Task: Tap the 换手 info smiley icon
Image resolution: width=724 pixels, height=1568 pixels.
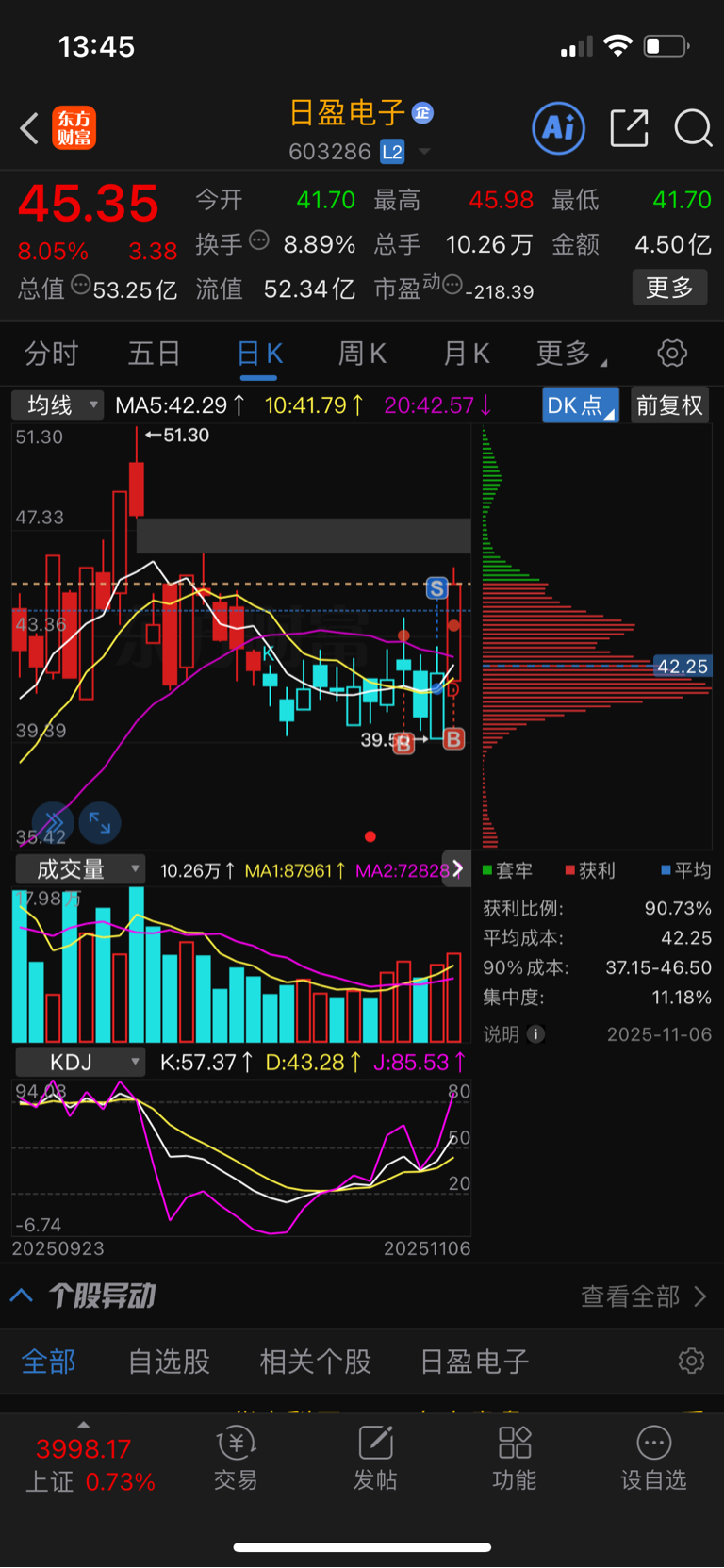Action: click(259, 240)
